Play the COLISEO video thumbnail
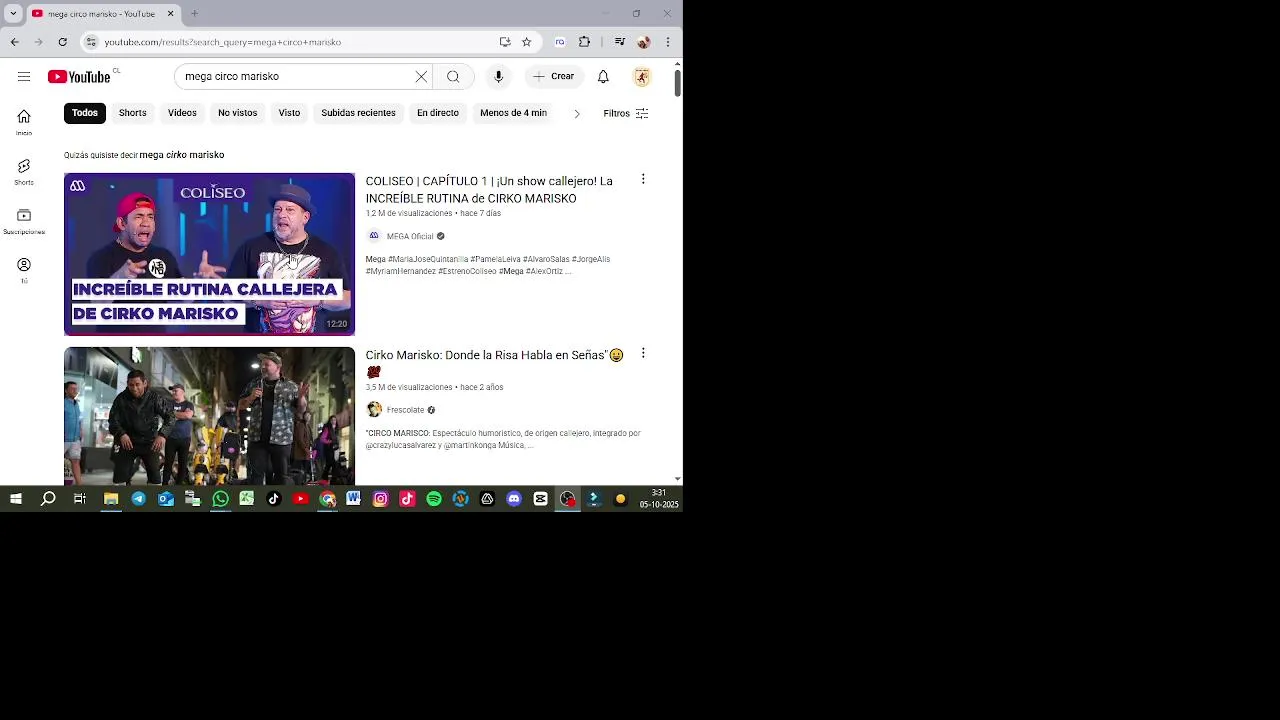 pyautogui.click(x=209, y=254)
